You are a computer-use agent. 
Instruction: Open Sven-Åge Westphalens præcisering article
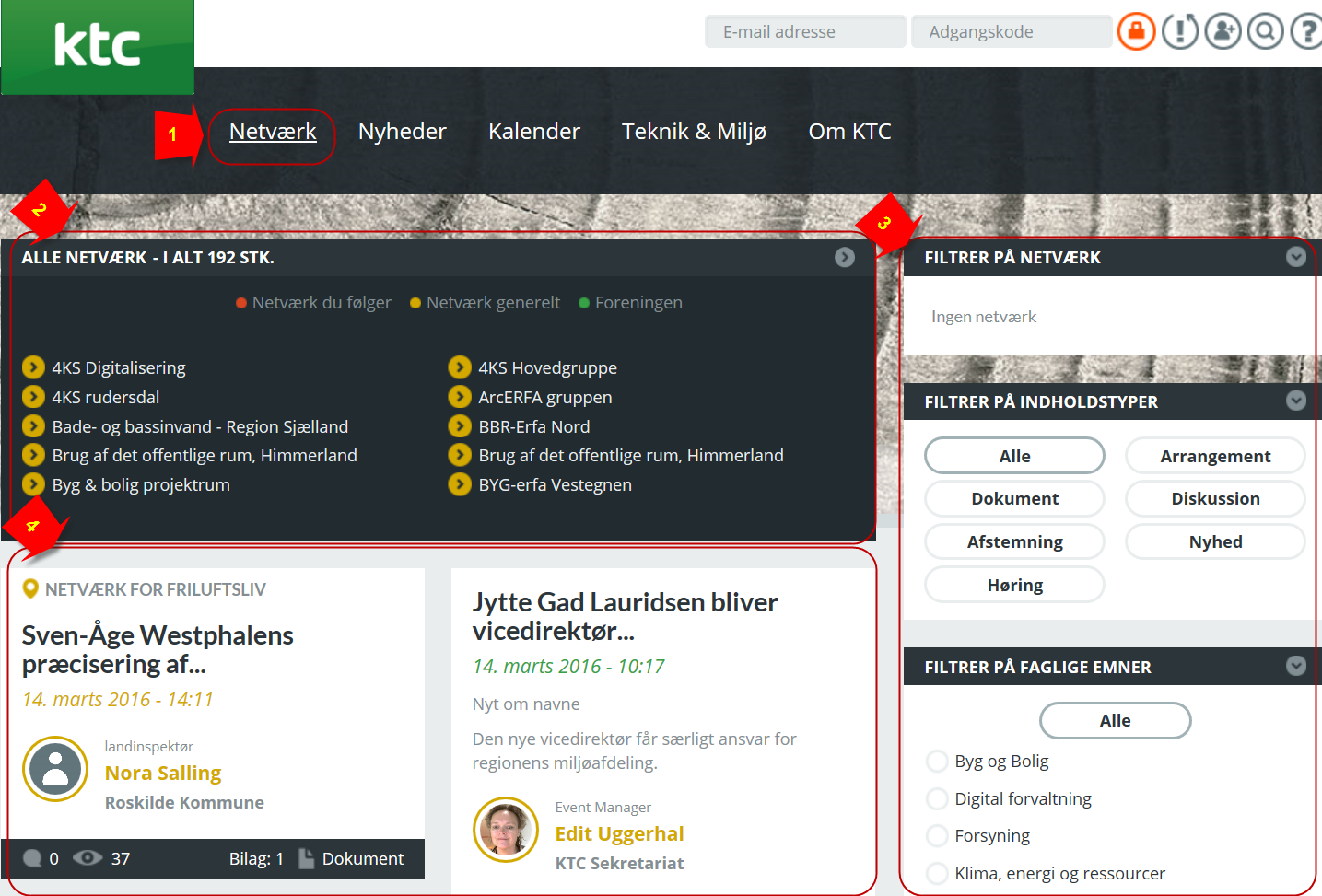(x=158, y=649)
